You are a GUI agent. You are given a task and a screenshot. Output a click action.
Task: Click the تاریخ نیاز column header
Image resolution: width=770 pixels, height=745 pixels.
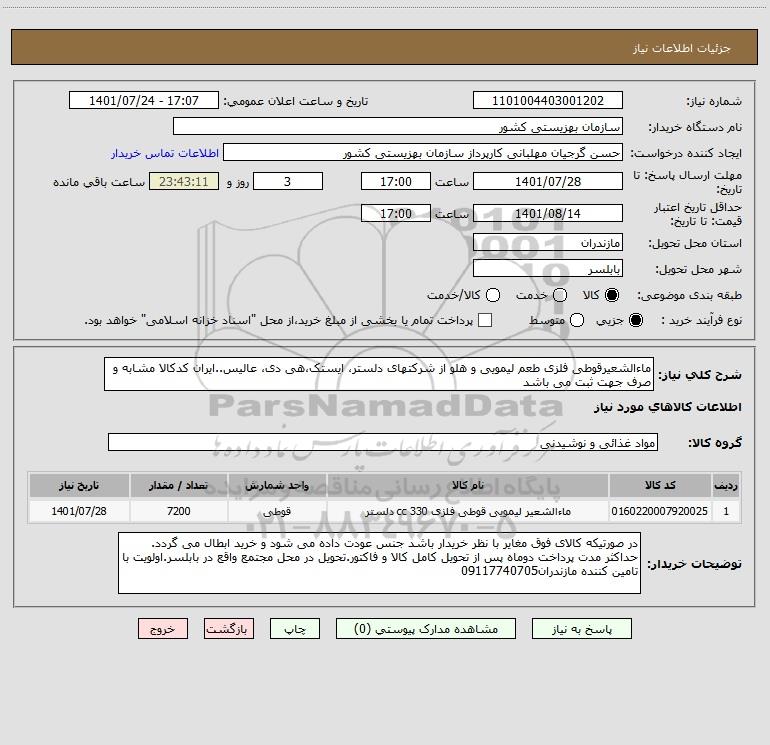tap(79, 485)
